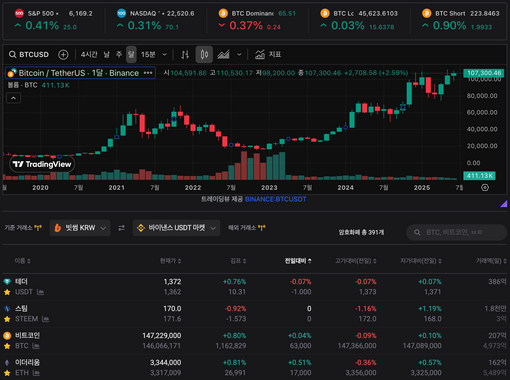Click the TradingView logo
The width and height of the screenshot is (510, 380).
click(x=42, y=164)
